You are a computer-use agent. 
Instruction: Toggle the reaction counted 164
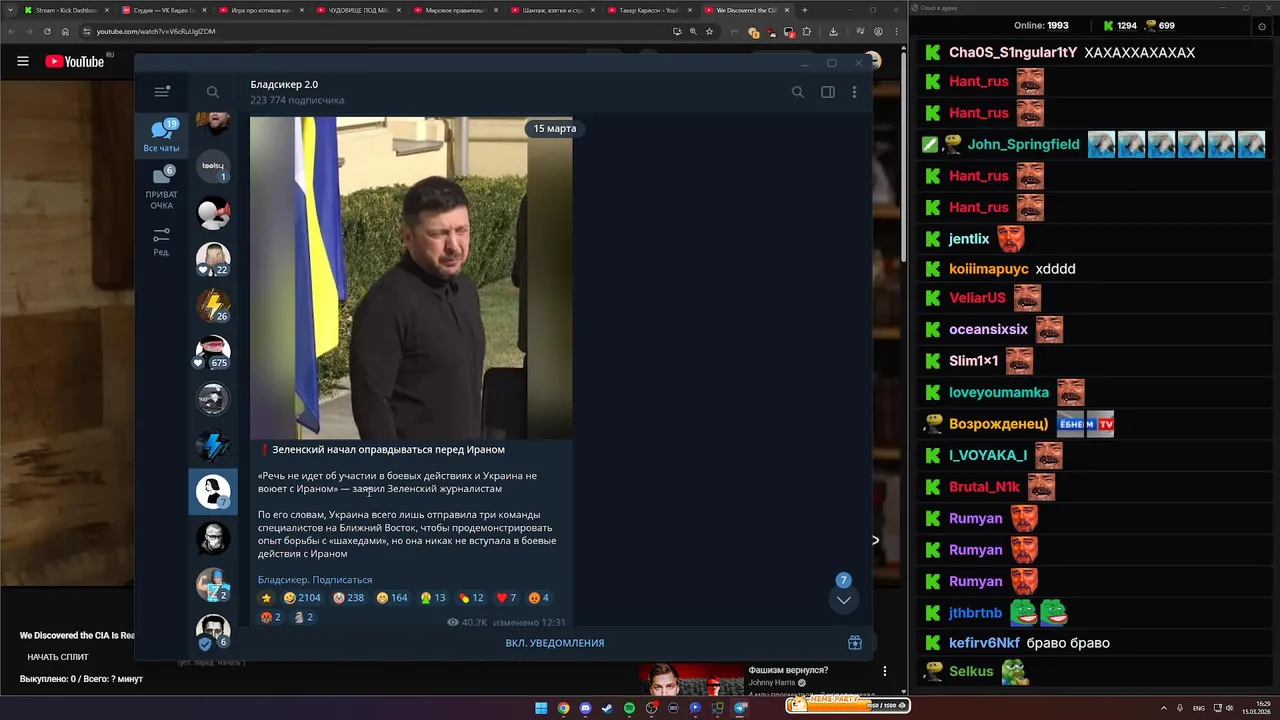click(x=392, y=598)
